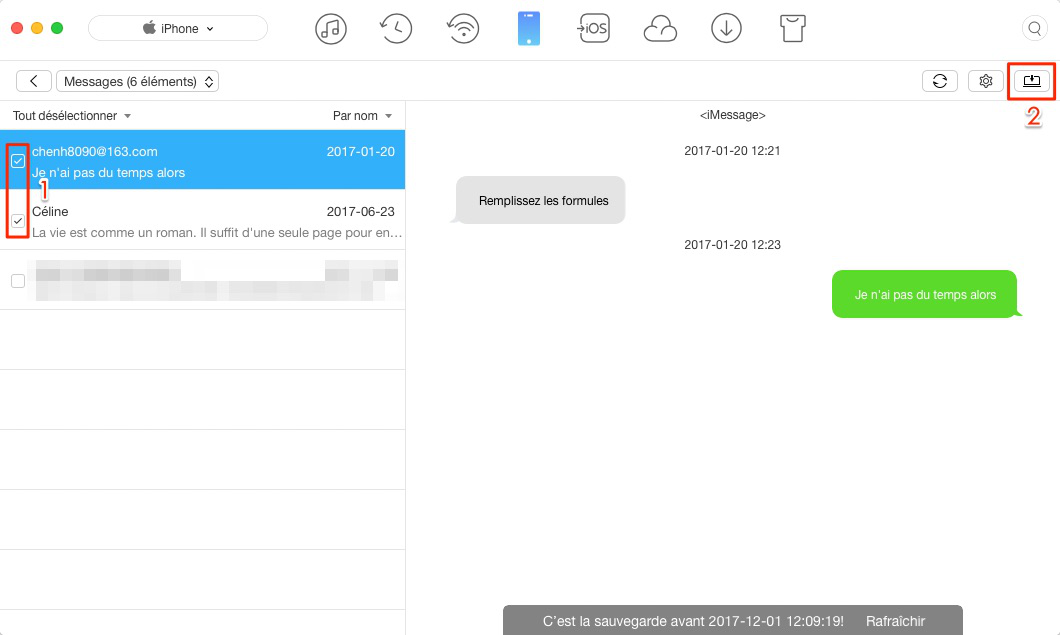Click the search magnifier icon
The width and height of the screenshot is (1060, 635).
(x=1034, y=28)
